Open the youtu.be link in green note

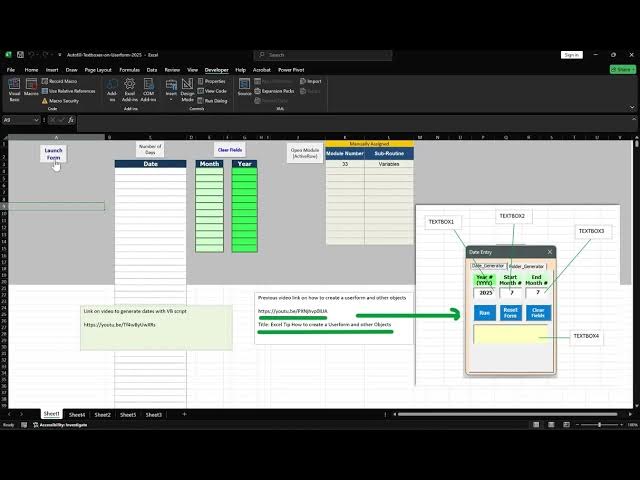pyautogui.click(x=120, y=325)
